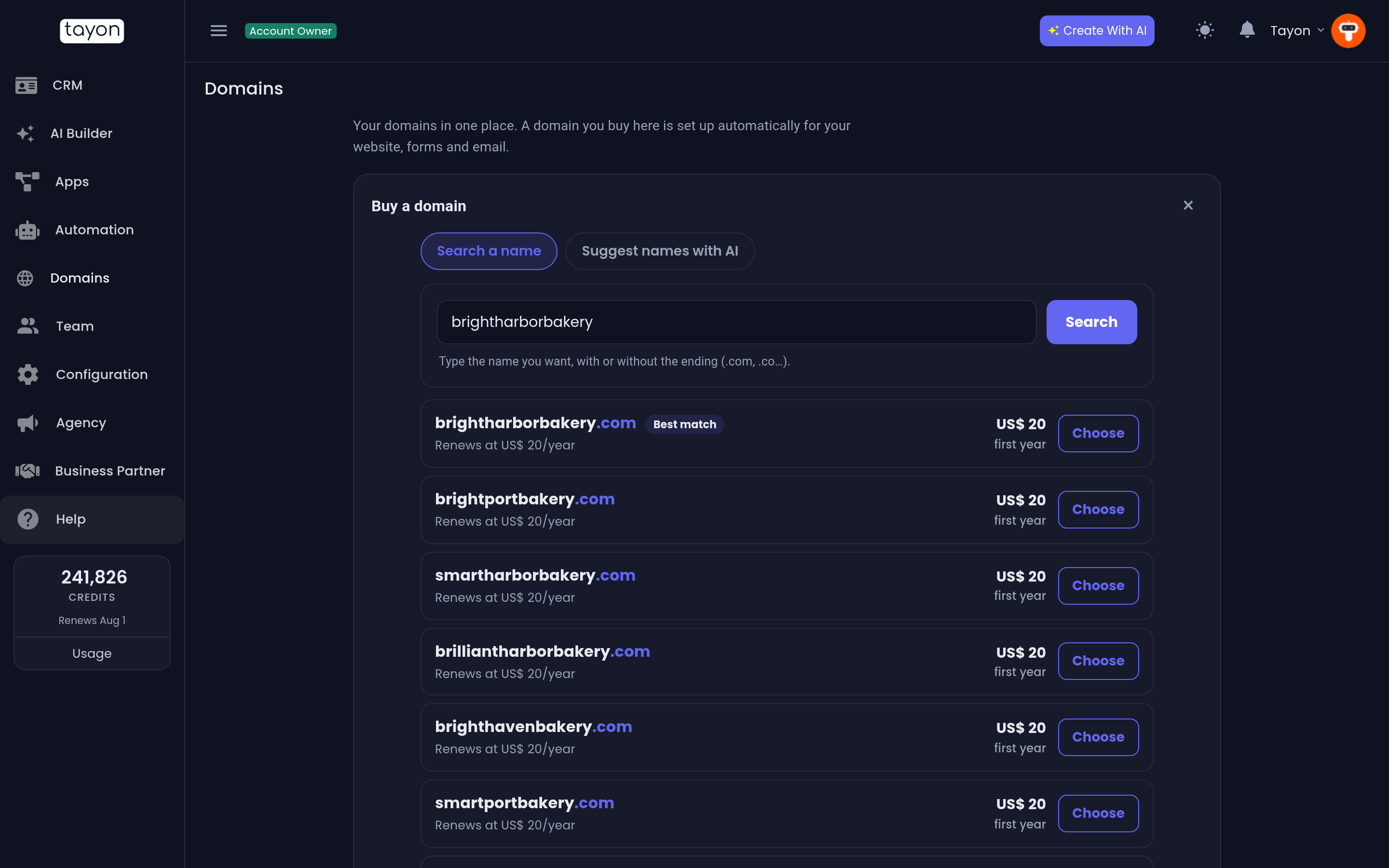Image resolution: width=1389 pixels, height=868 pixels.
Task: Click the tayon logo
Action: [x=92, y=31]
